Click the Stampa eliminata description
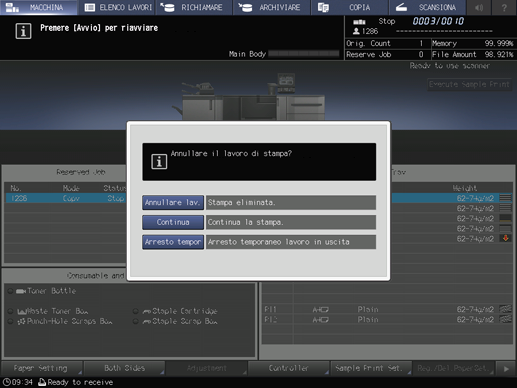 291,203
